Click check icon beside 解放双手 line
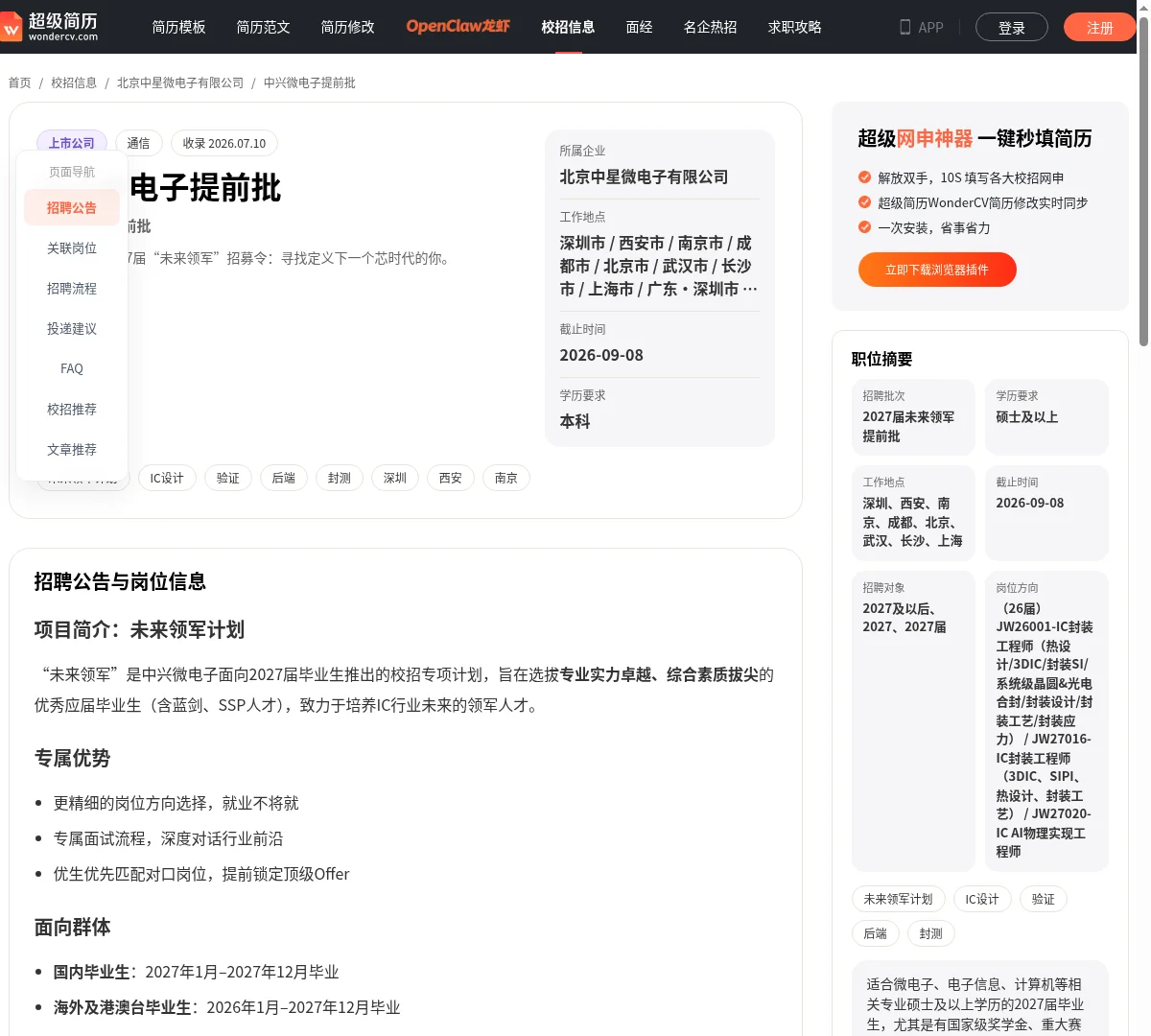 point(865,177)
